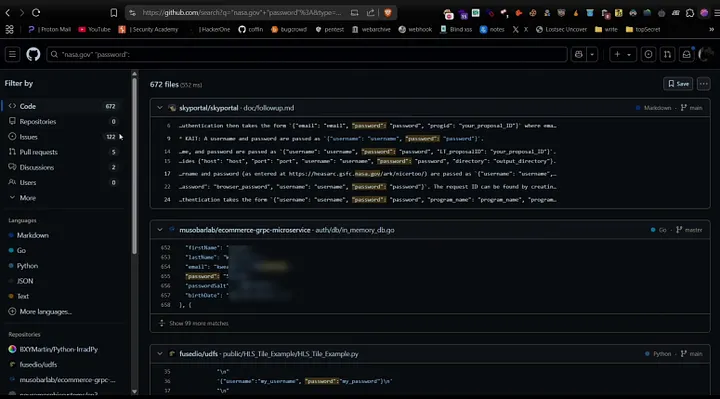Open browser extensions puzzle icon
The image size is (720, 399).
(x=690, y=13)
